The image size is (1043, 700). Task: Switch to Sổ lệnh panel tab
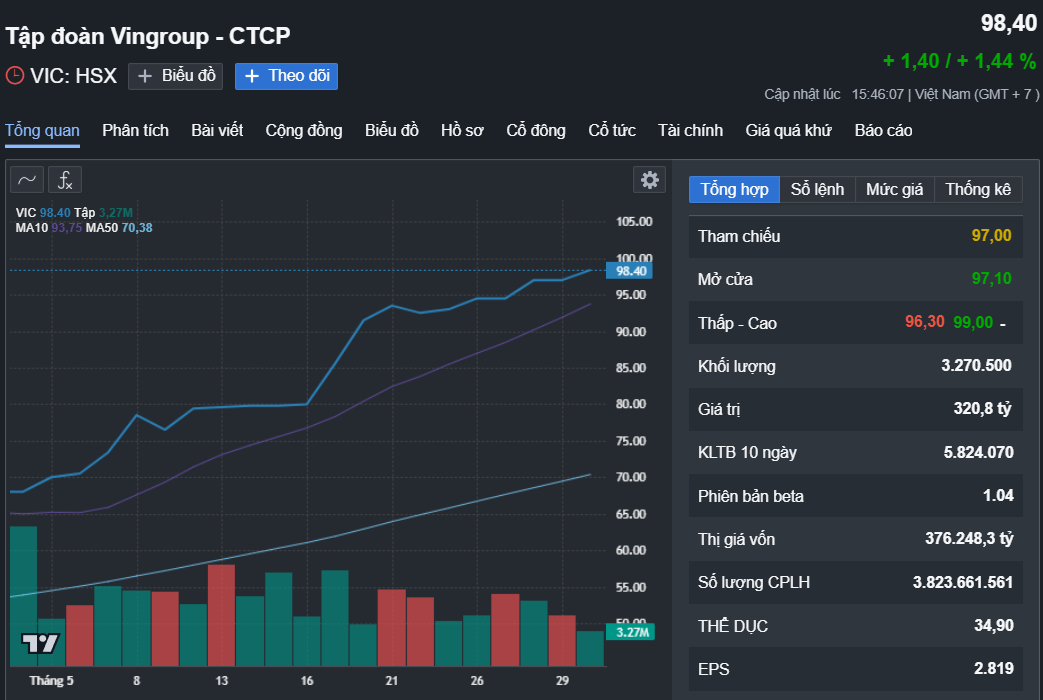pos(818,190)
